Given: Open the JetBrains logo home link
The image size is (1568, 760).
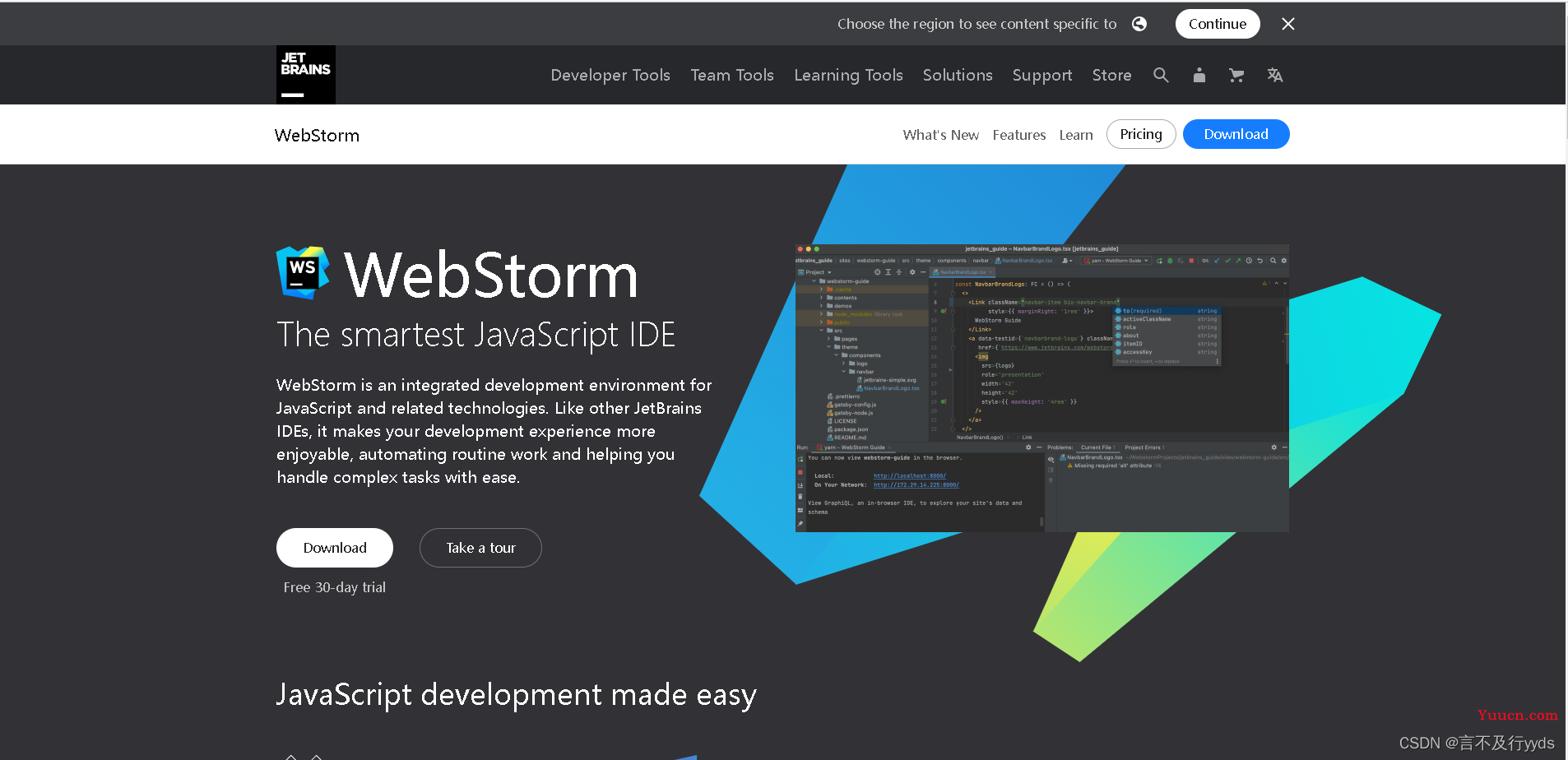Looking at the screenshot, I should [x=305, y=75].
